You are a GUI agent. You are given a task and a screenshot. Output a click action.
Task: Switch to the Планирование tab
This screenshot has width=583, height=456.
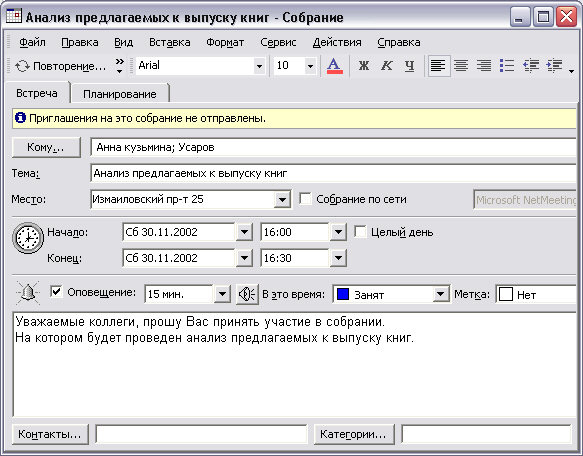[x=120, y=94]
